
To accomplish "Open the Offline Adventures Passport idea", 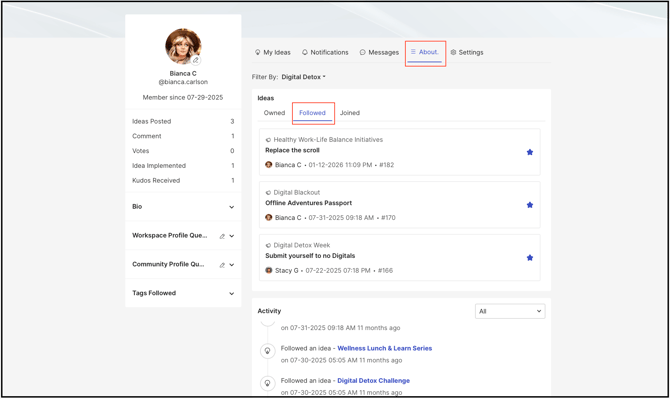I will click(309, 203).
